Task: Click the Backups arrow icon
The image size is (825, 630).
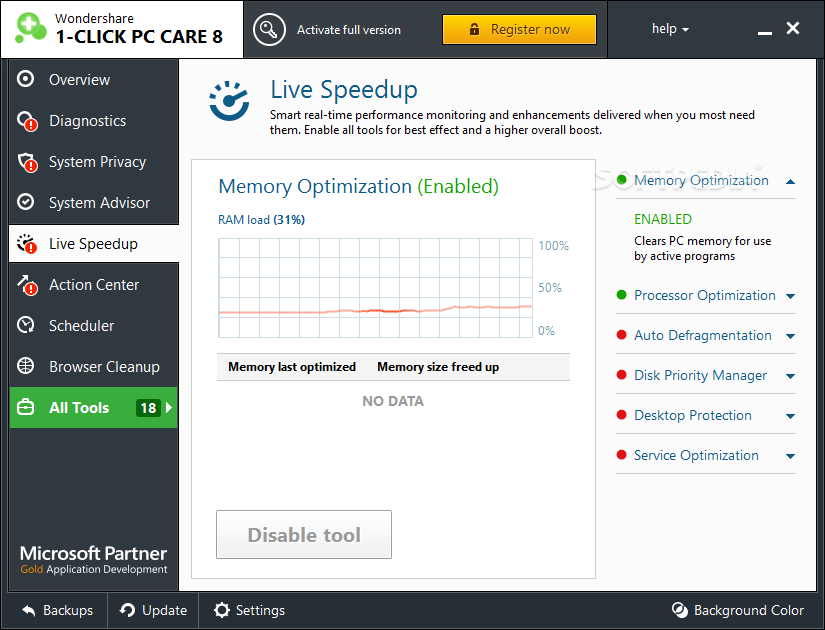Action: tap(29, 611)
